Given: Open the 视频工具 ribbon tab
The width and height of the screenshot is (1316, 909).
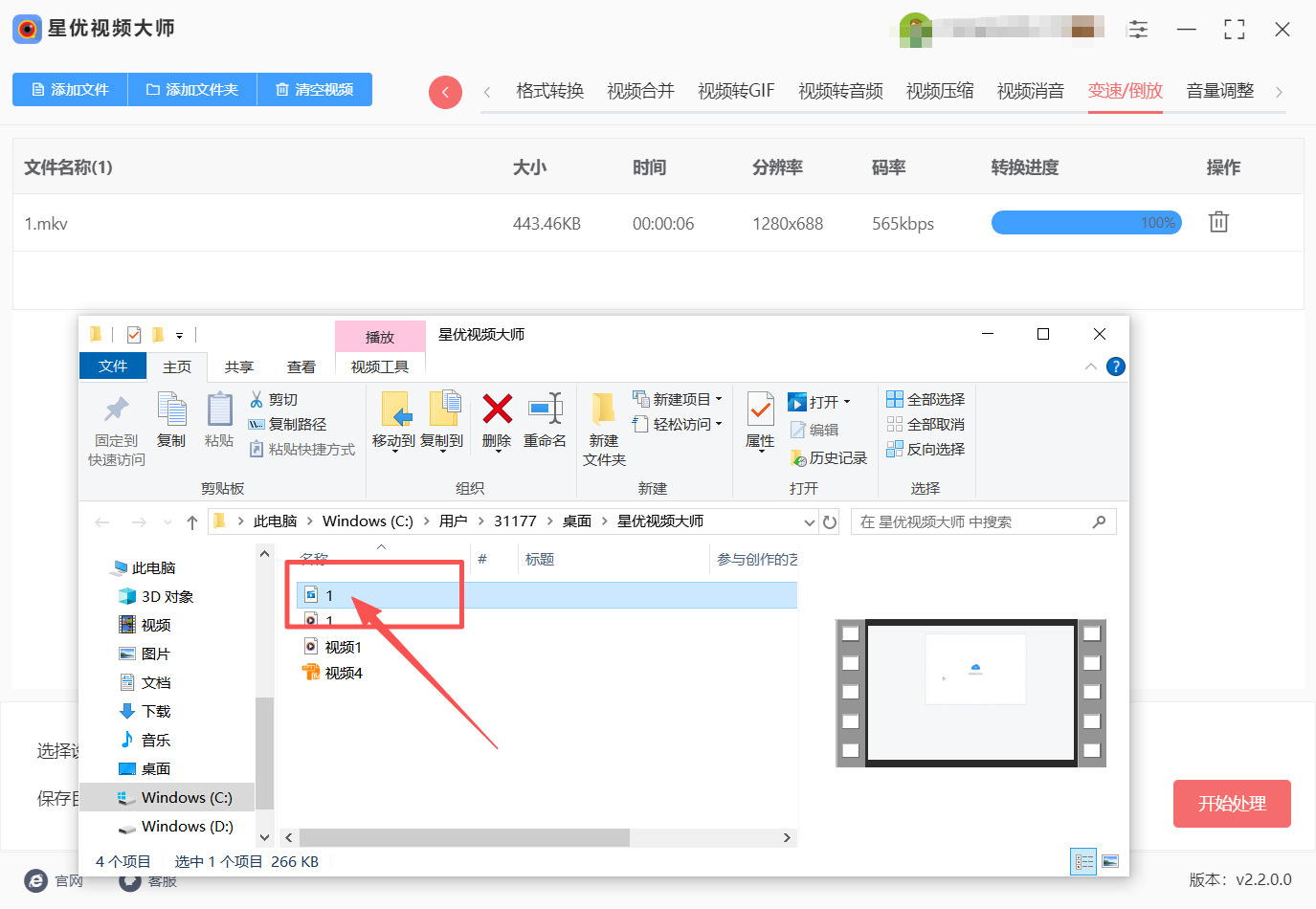Looking at the screenshot, I should (380, 367).
